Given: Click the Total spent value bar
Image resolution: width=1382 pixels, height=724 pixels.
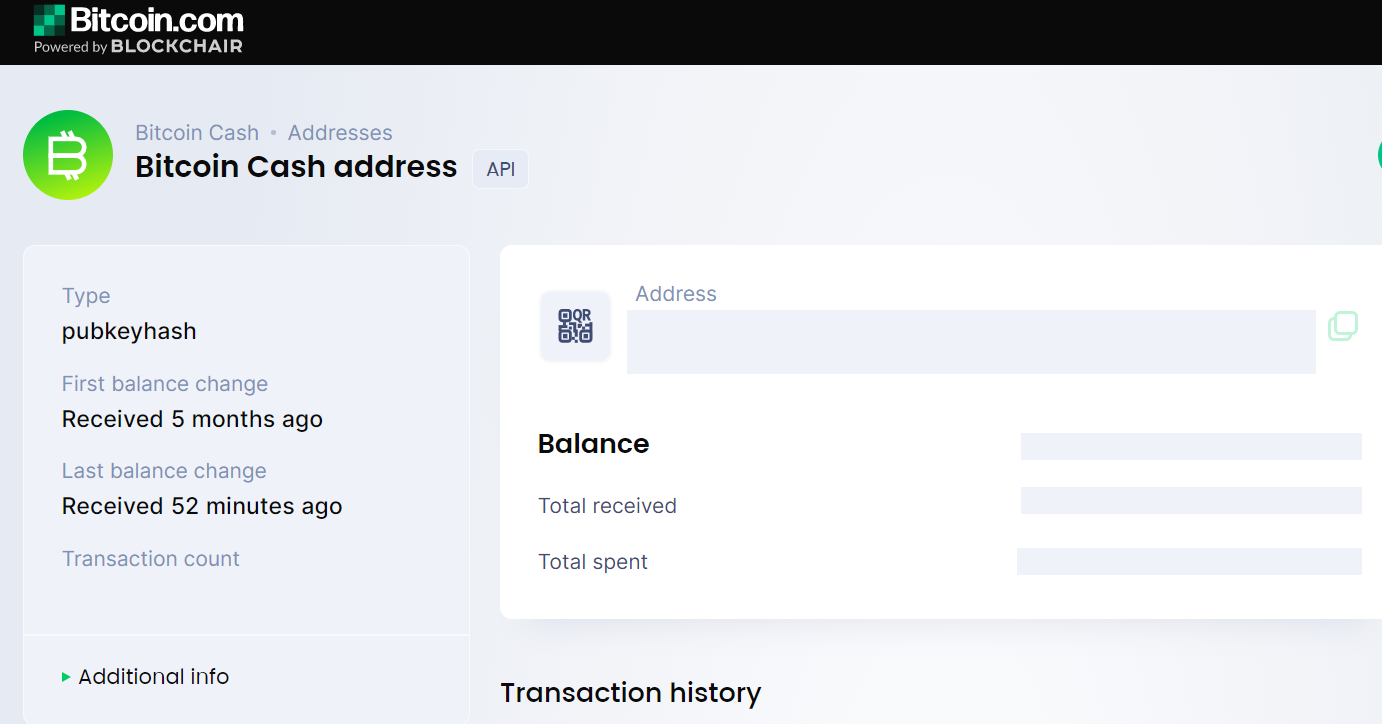Looking at the screenshot, I should (1189, 561).
